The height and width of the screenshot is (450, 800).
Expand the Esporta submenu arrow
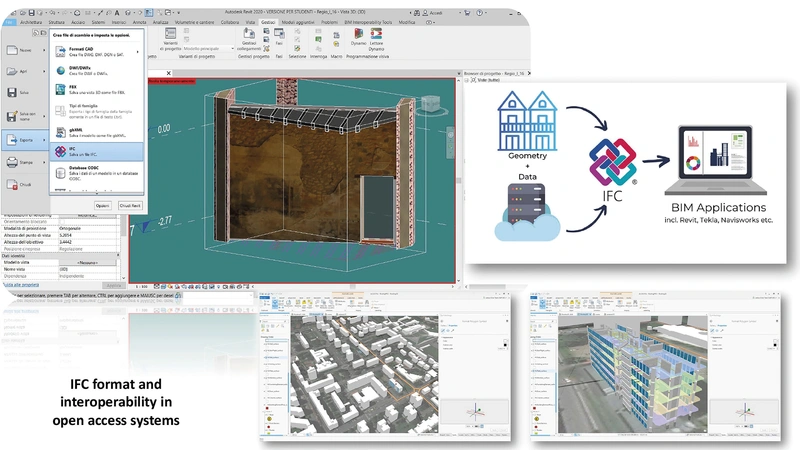[x=44, y=140]
